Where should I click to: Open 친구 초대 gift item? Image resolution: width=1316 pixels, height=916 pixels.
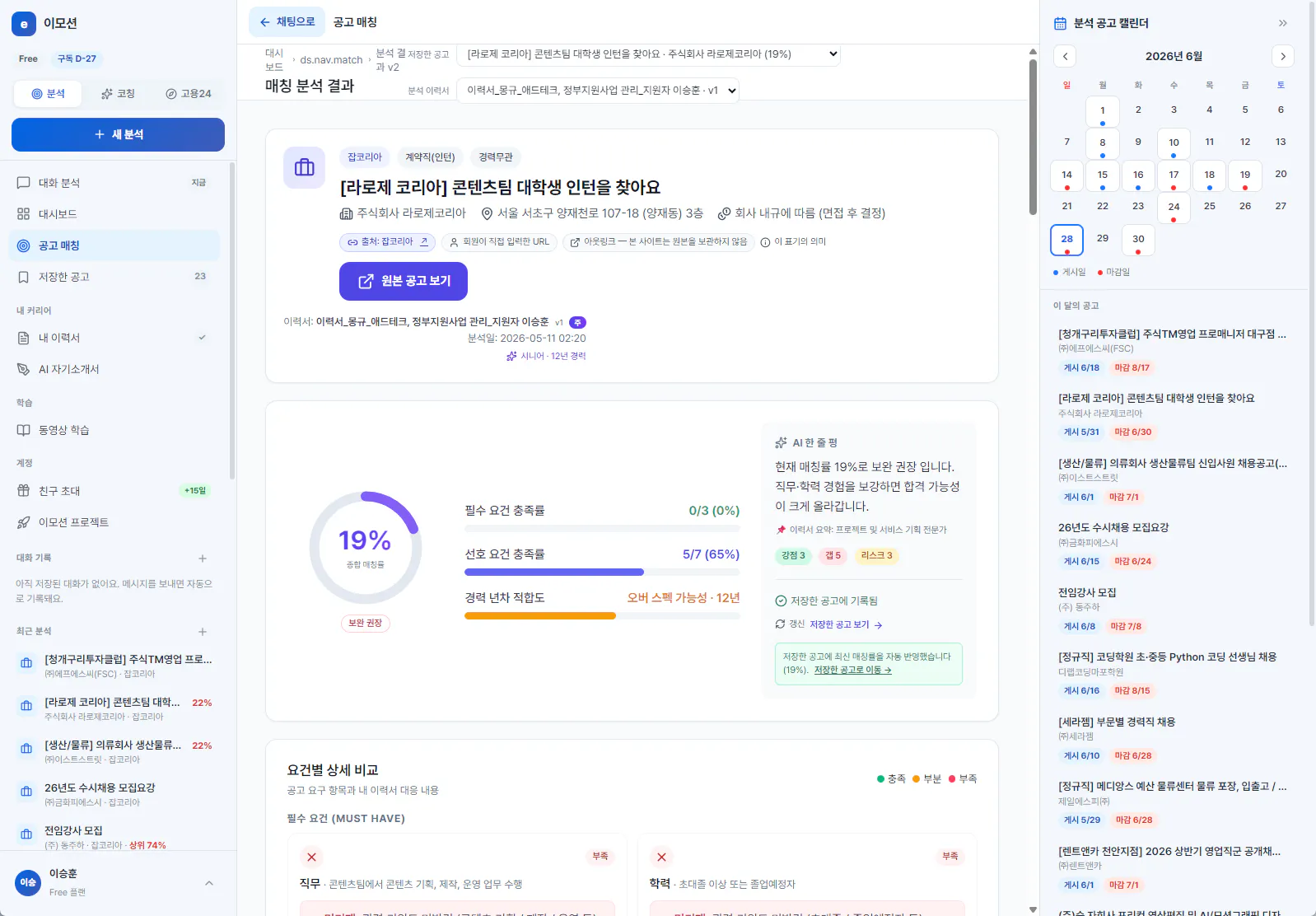[114, 491]
